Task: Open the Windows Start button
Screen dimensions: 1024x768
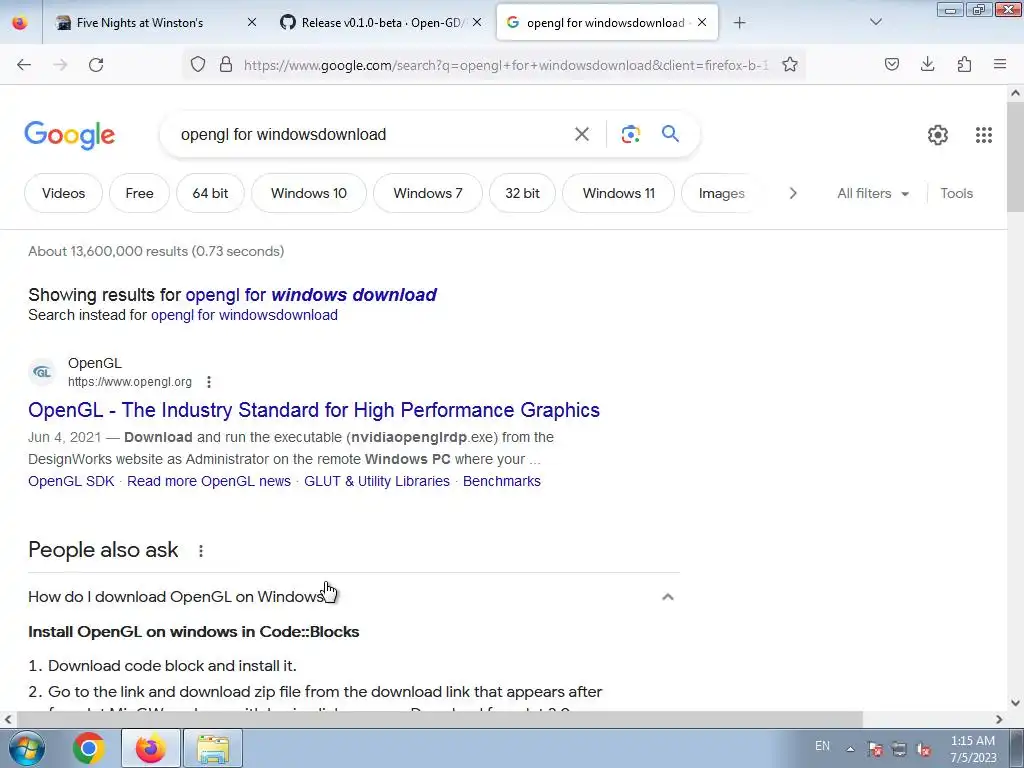Action: [26, 748]
